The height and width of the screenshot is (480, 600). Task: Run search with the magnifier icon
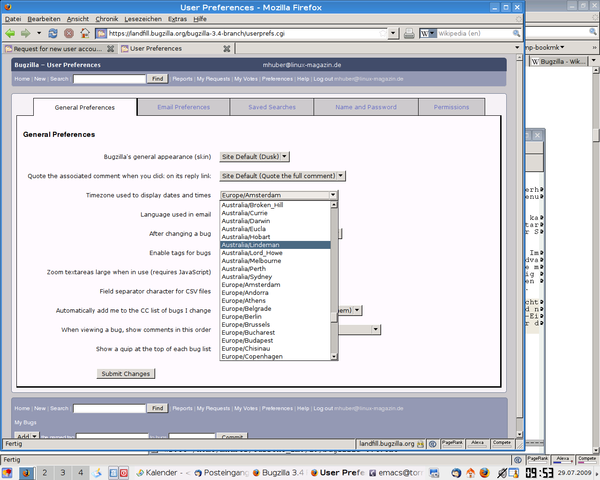(516, 33)
